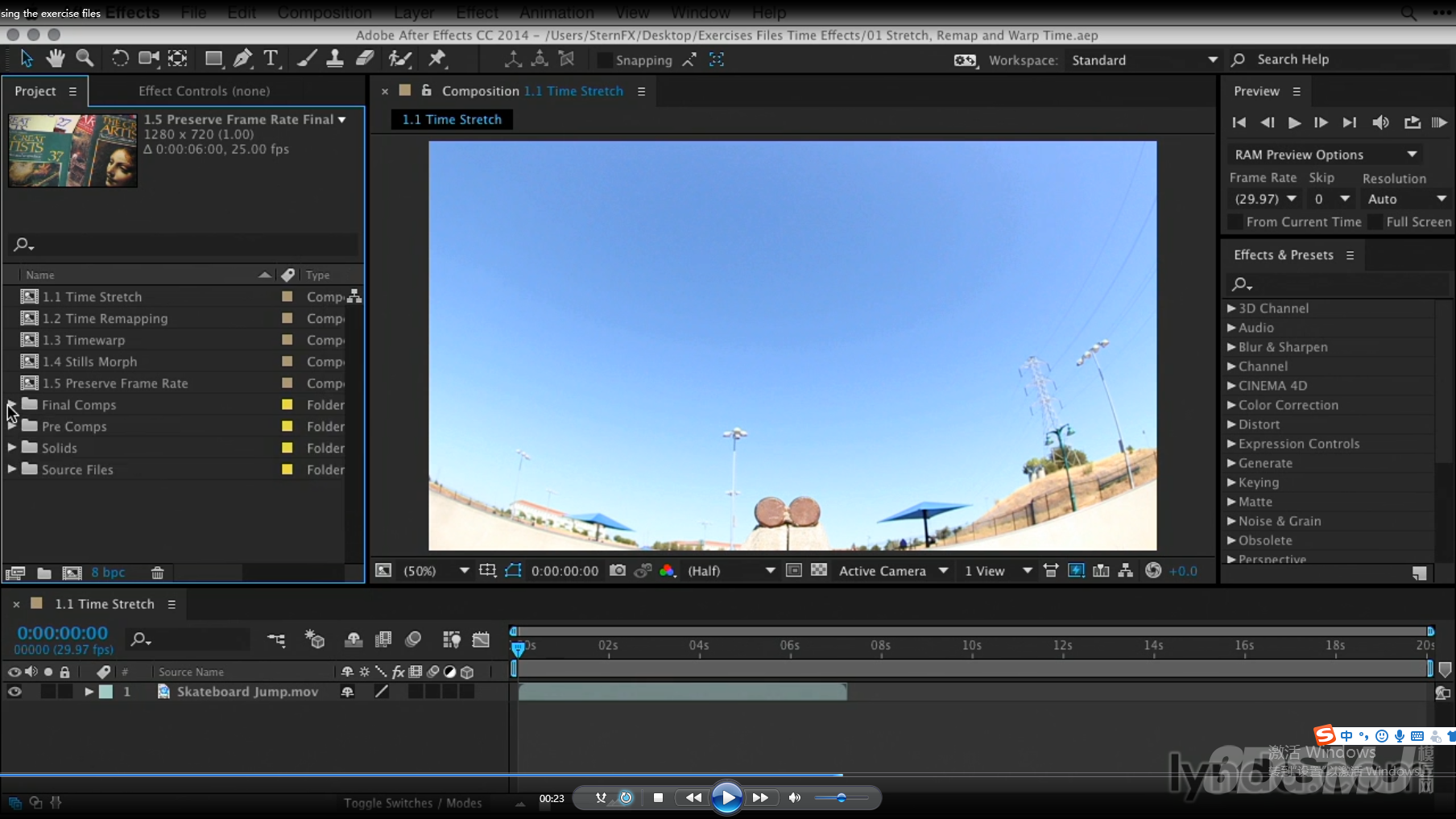Select the Selection arrow tool

pyautogui.click(x=27, y=59)
